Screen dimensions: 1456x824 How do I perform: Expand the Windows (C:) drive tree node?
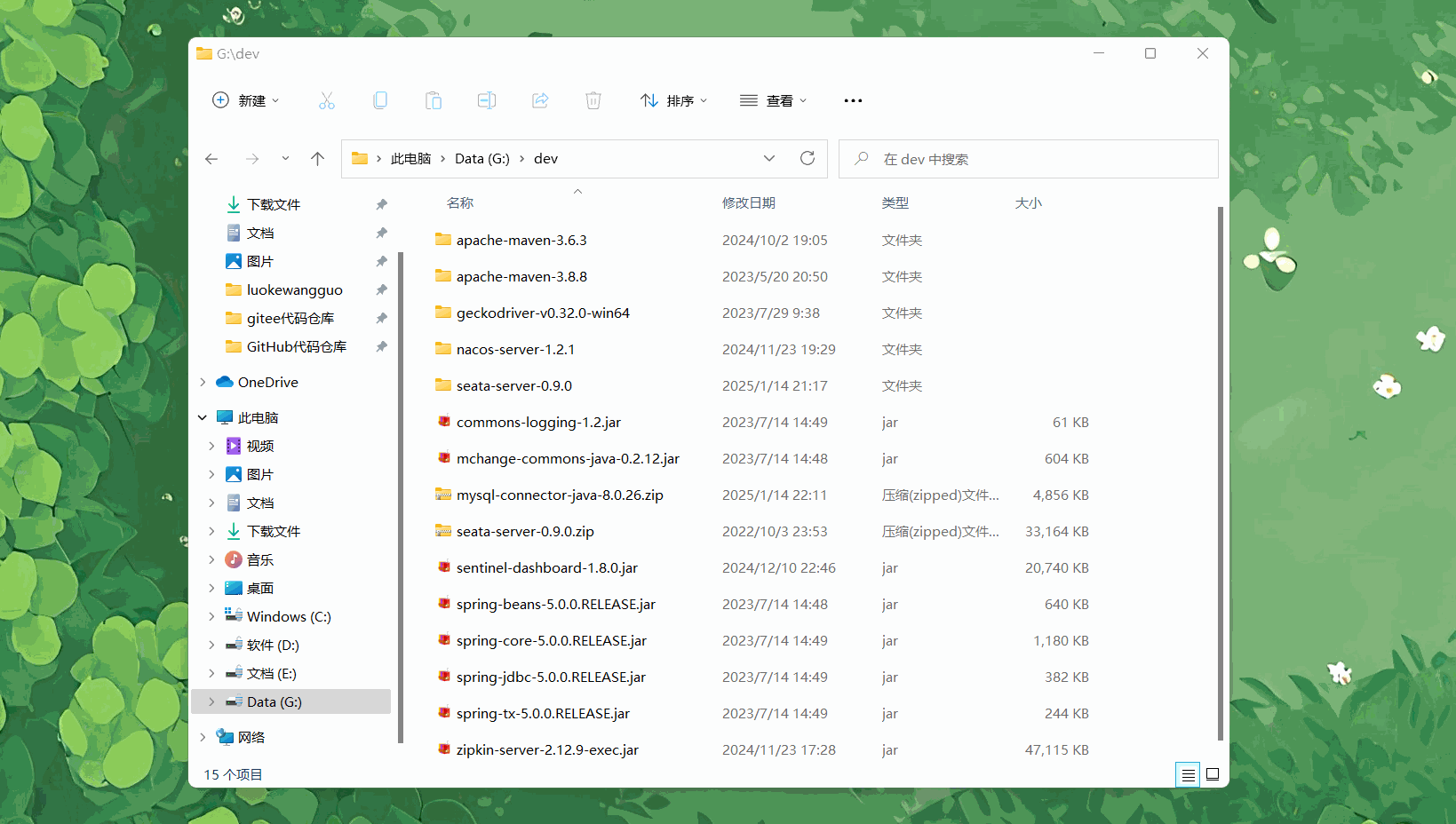[x=211, y=616]
